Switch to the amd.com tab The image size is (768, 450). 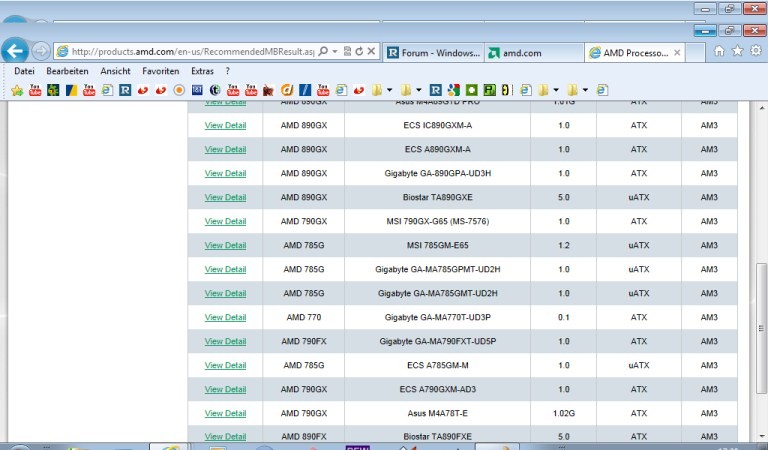[x=534, y=53]
